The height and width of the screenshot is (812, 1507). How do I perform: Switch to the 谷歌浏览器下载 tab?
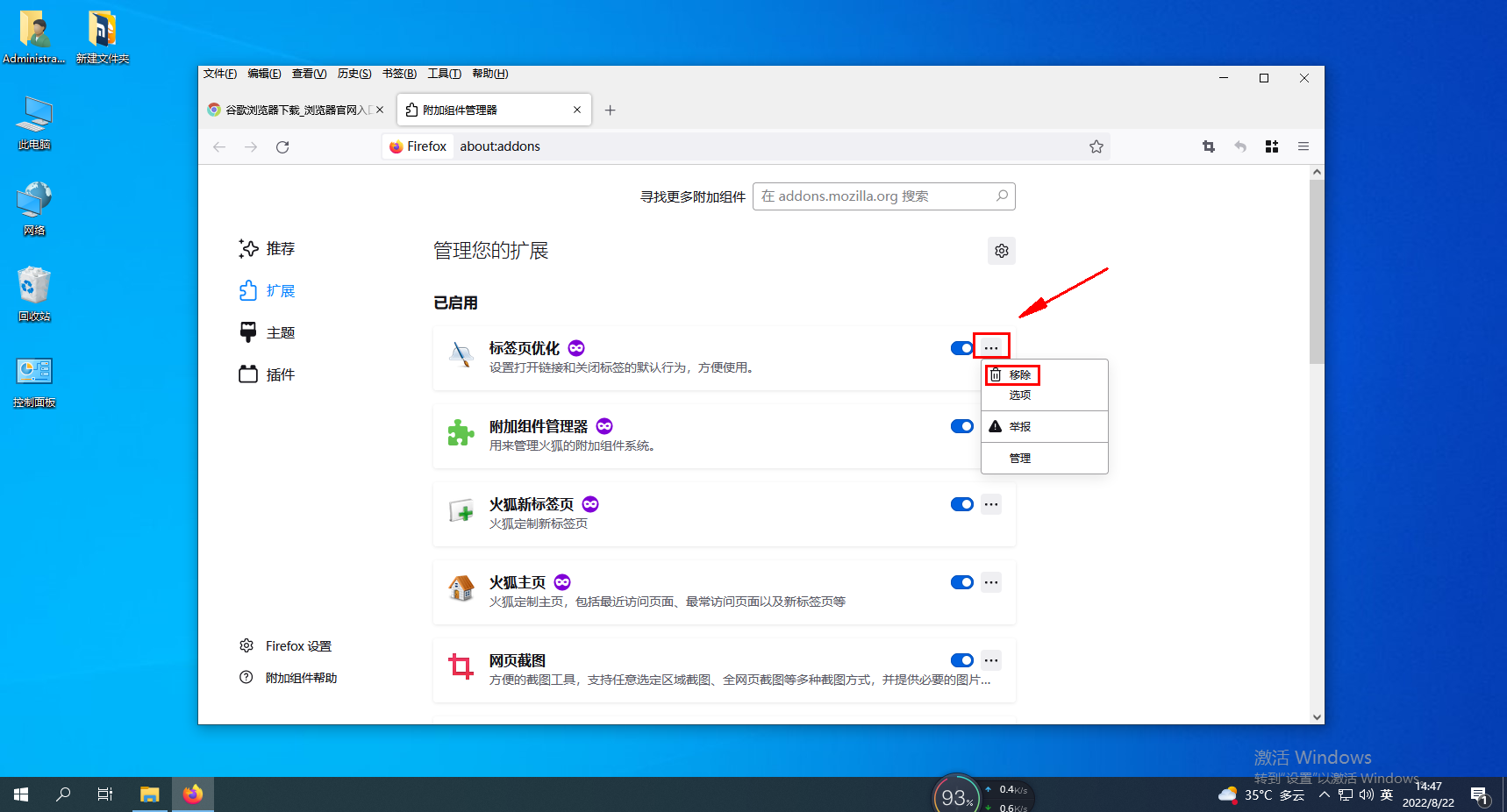(x=296, y=110)
